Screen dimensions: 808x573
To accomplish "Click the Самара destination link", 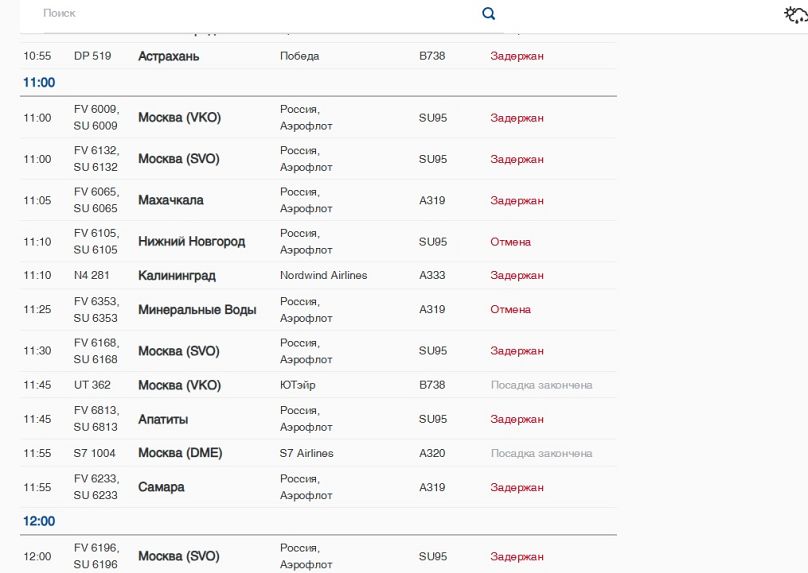I will [x=161, y=487].
